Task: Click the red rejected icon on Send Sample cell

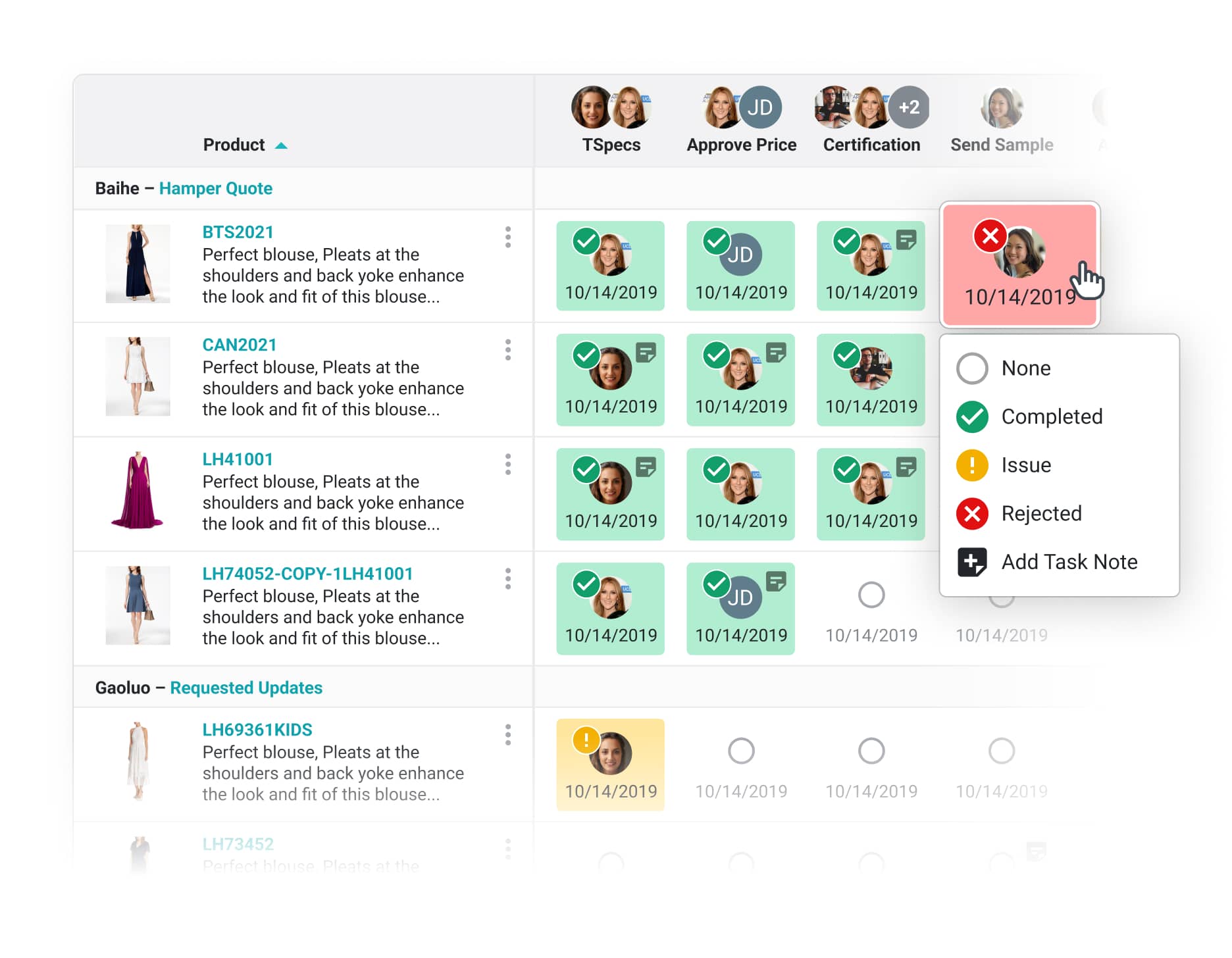Action: coord(989,236)
